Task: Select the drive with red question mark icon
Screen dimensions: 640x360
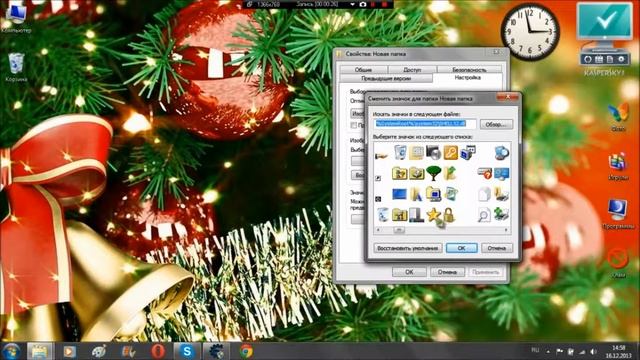Action: (x=484, y=173)
